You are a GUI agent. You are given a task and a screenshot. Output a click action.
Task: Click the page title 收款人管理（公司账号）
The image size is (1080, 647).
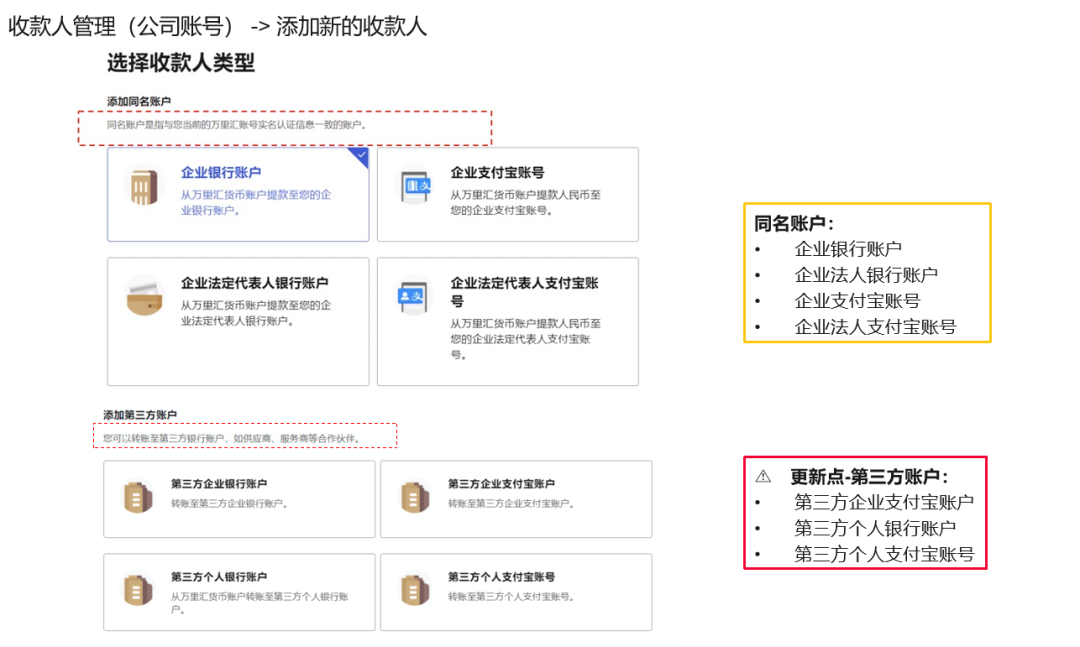[121, 26]
